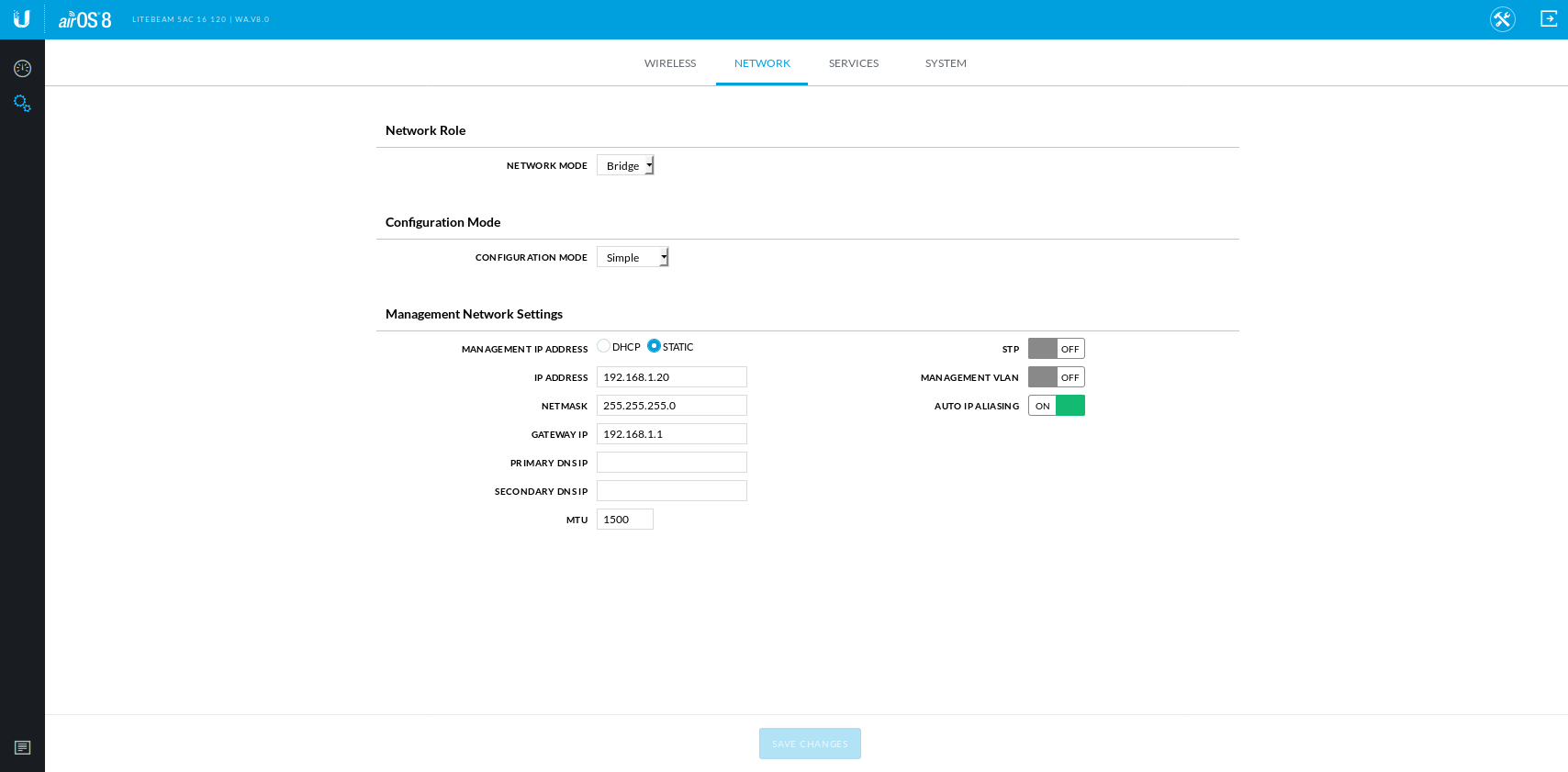Screen dimensions: 1568x772
Task: Click the Management Network Settings heading
Action: pos(474,314)
